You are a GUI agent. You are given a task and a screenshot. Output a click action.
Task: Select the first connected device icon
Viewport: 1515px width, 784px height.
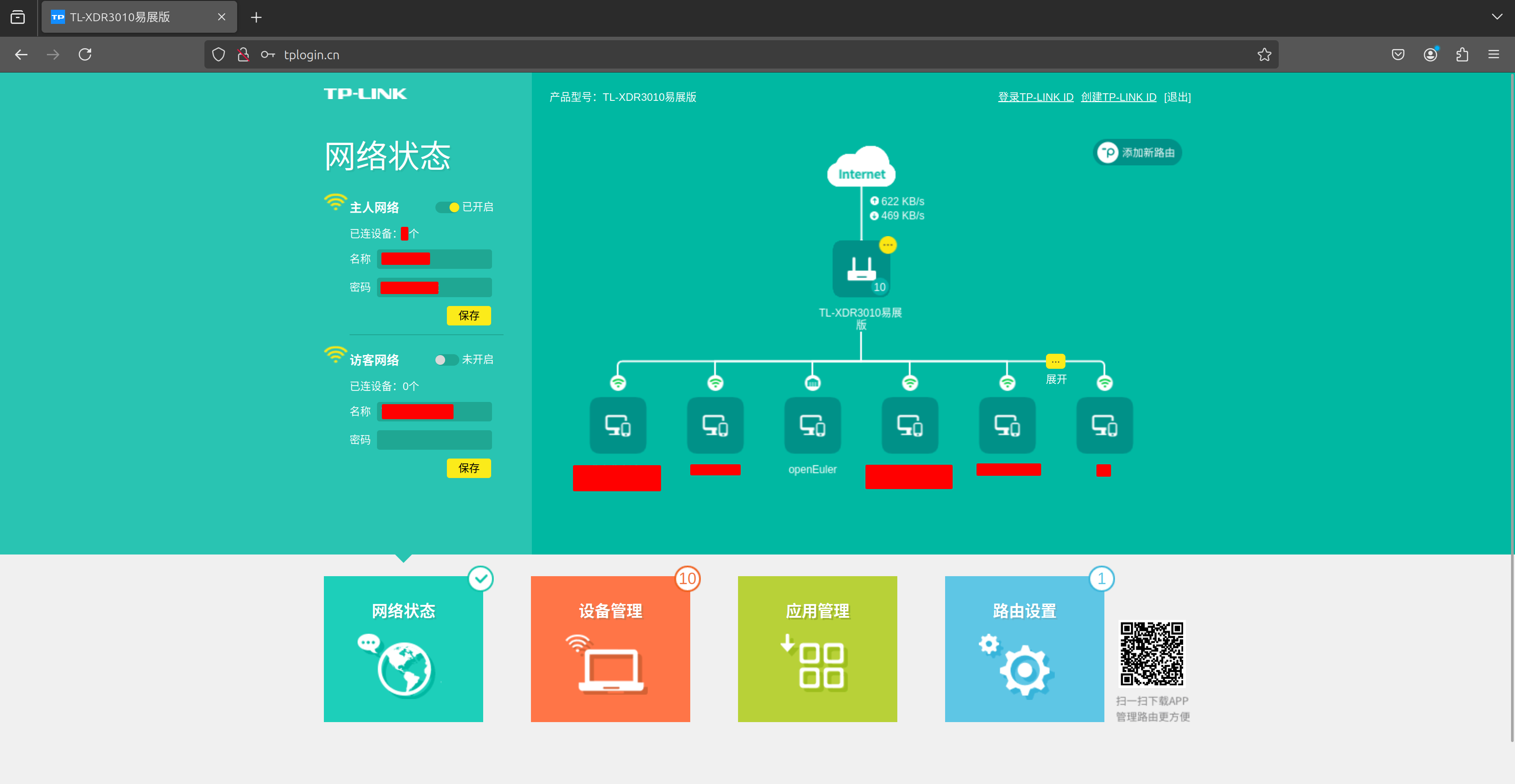point(618,425)
